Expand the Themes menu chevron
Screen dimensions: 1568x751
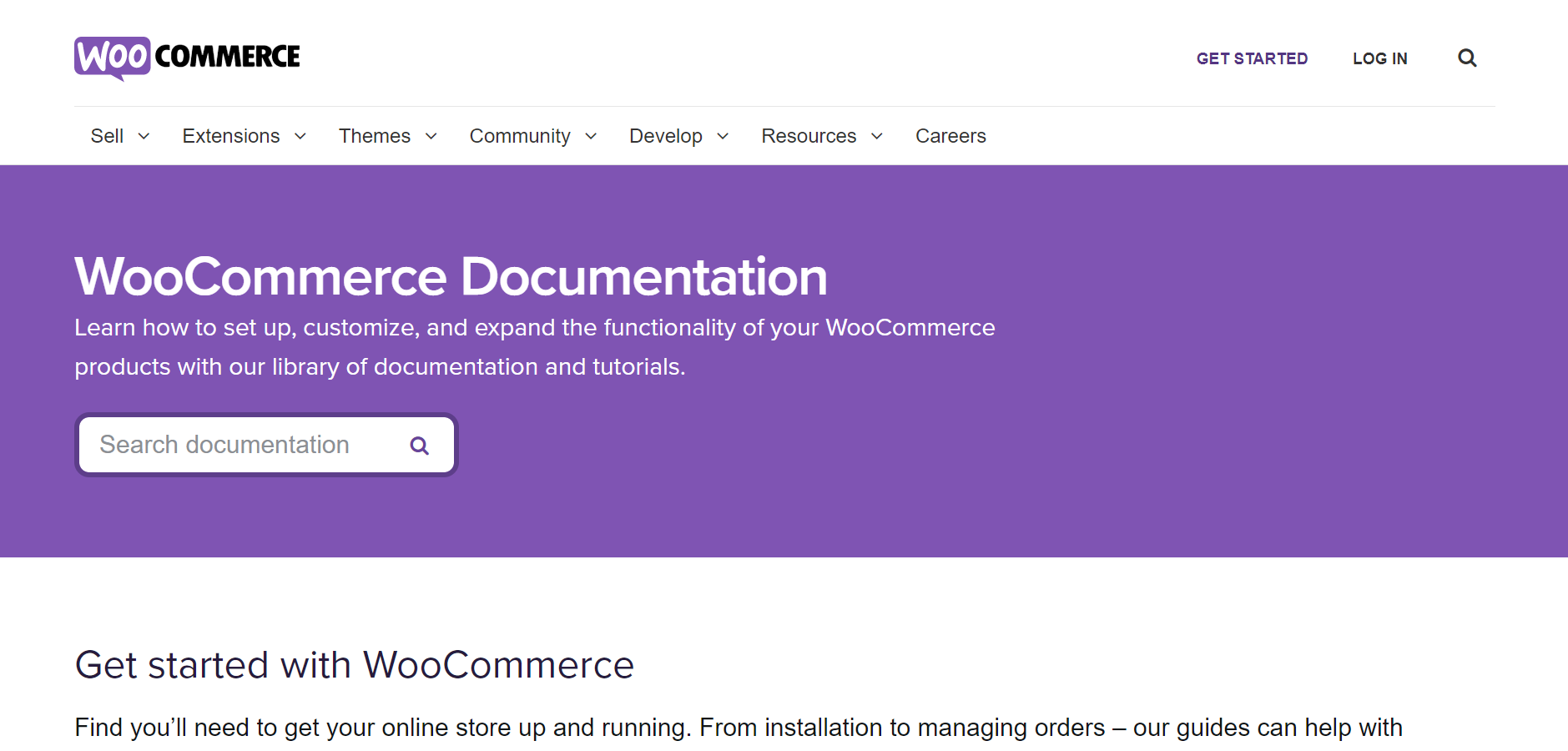coord(431,136)
